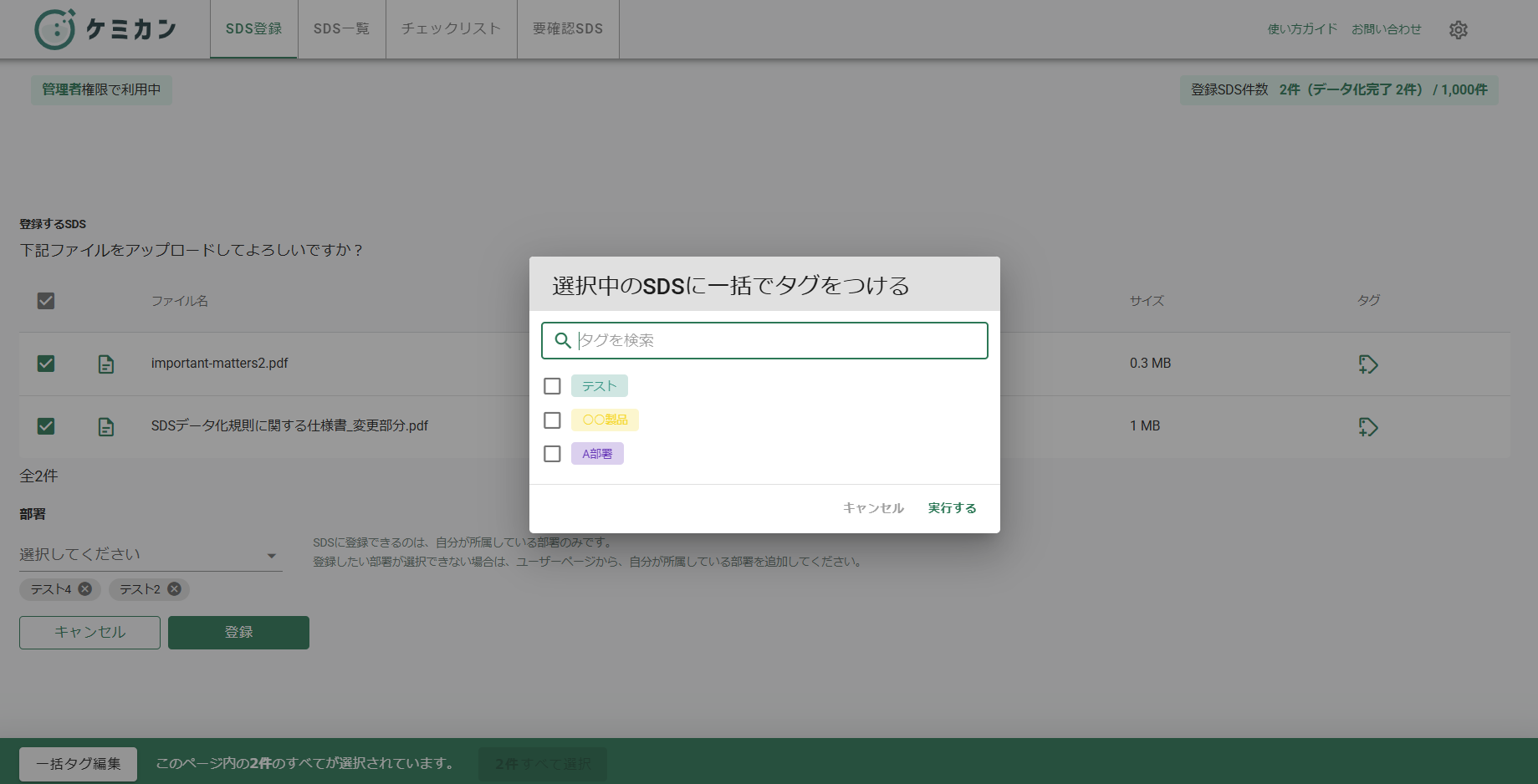Click the outlined キャンセル button below 部署

89,633
